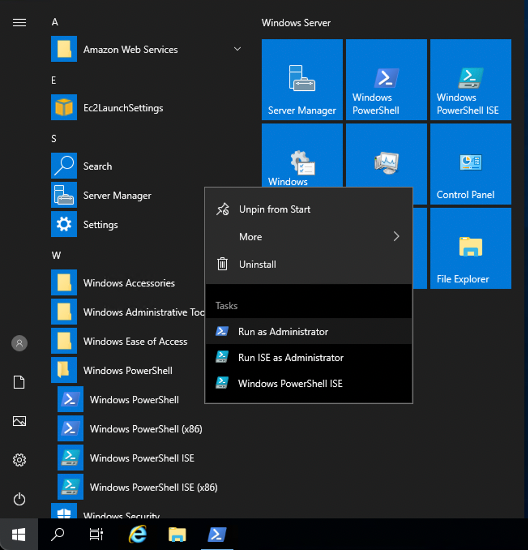Launch Windows PowerShell (x86)

point(146,429)
